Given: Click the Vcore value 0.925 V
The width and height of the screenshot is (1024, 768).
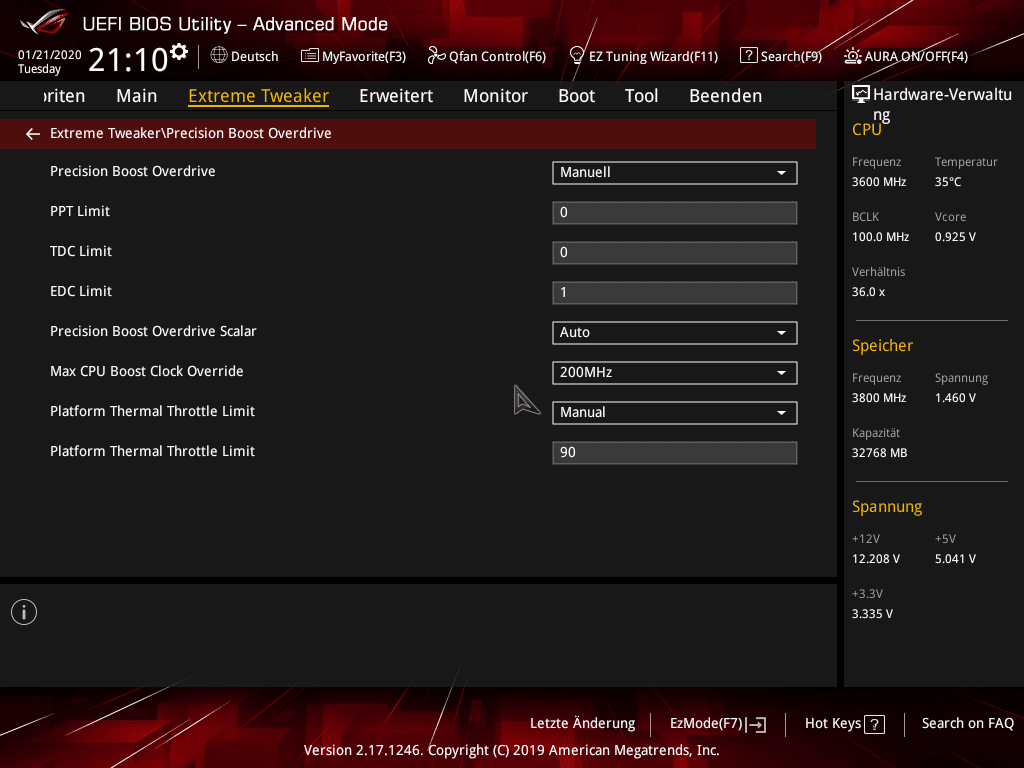Looking at the screenshot, I should (x=955, y=237).
